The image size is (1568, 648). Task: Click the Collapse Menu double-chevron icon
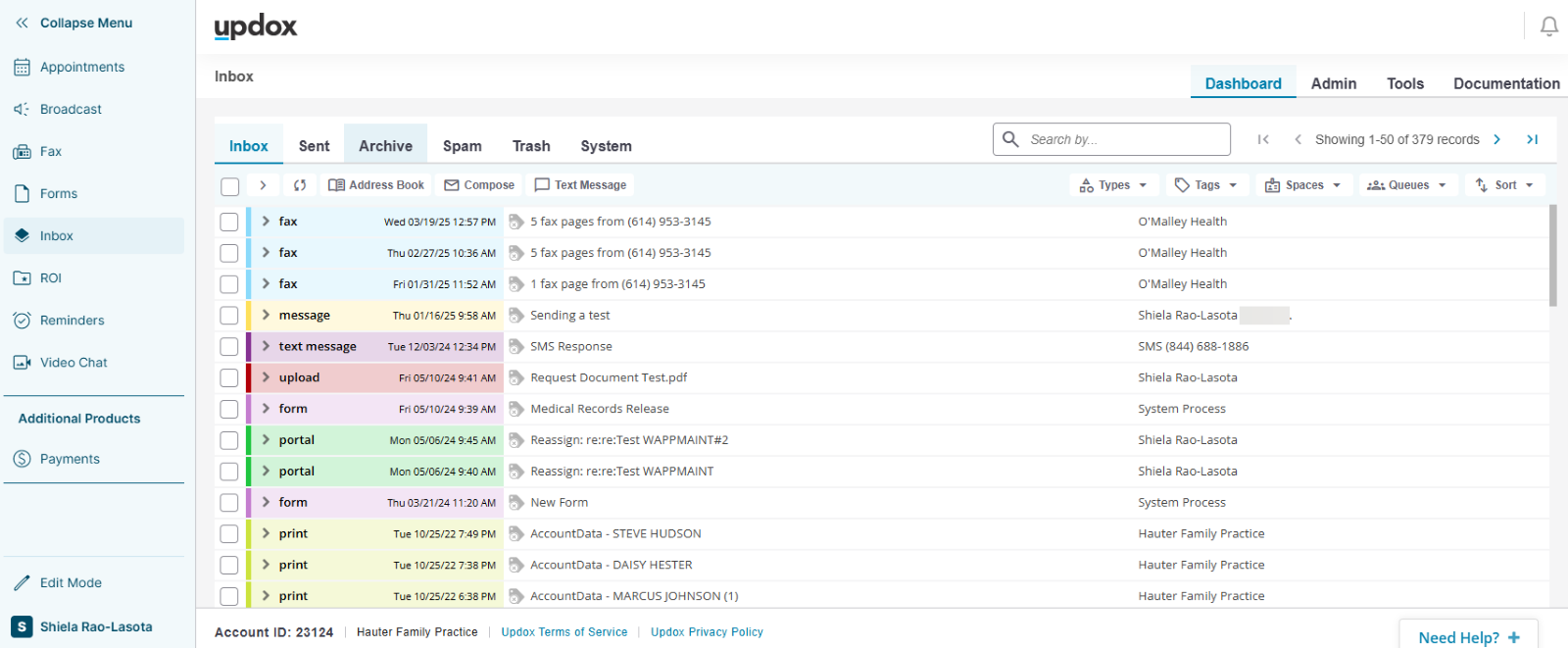[x=22, y=23]
